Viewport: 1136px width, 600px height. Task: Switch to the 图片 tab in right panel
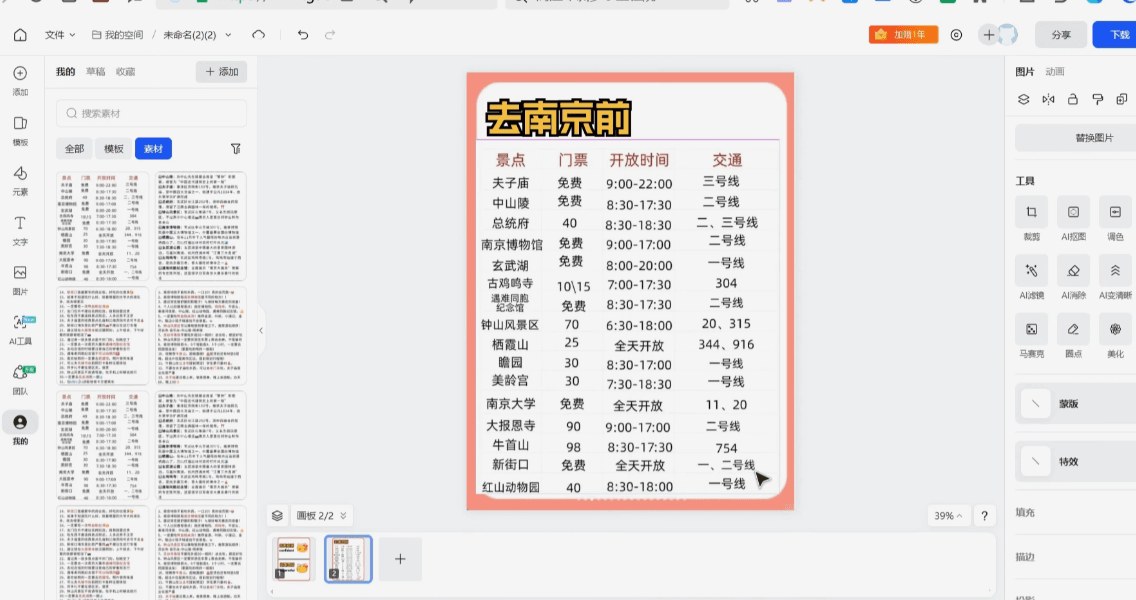tap(1025, 72)
